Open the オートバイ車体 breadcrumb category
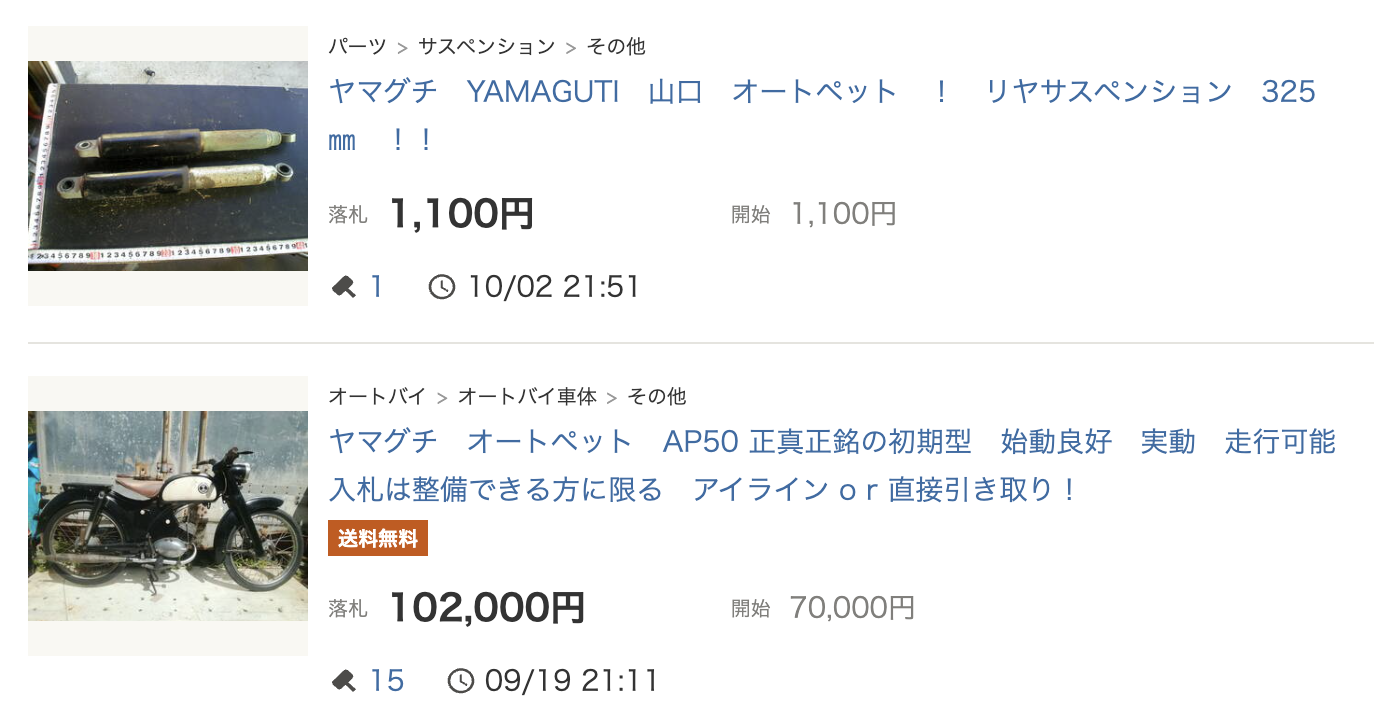Screen dimensions: 1374x724 click(x=527, y=397)
